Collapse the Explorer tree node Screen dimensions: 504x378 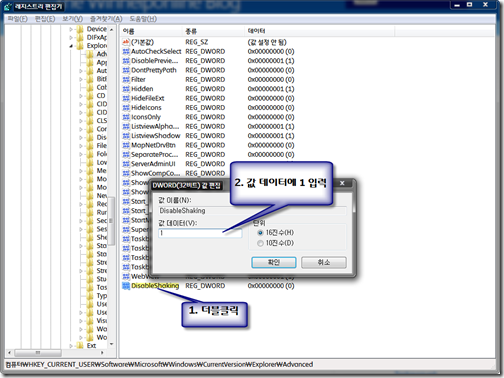coord(71,46)
